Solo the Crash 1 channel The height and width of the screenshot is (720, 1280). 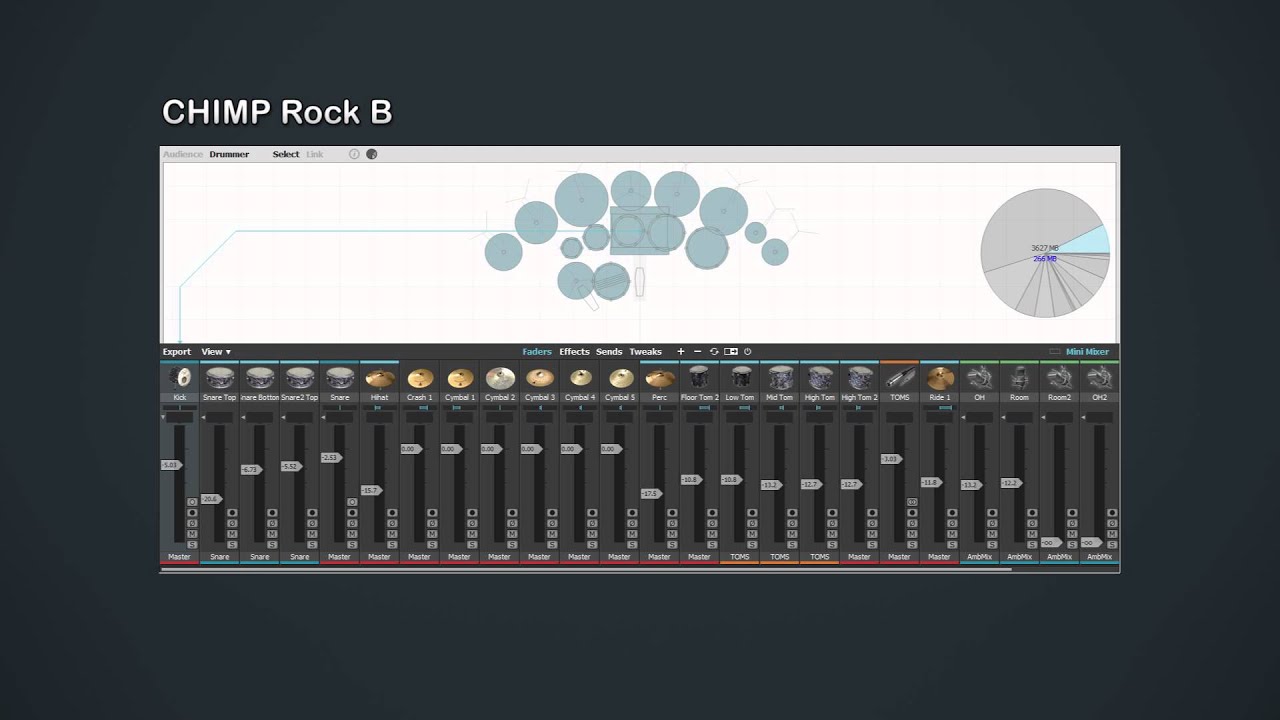coord(432,545)
